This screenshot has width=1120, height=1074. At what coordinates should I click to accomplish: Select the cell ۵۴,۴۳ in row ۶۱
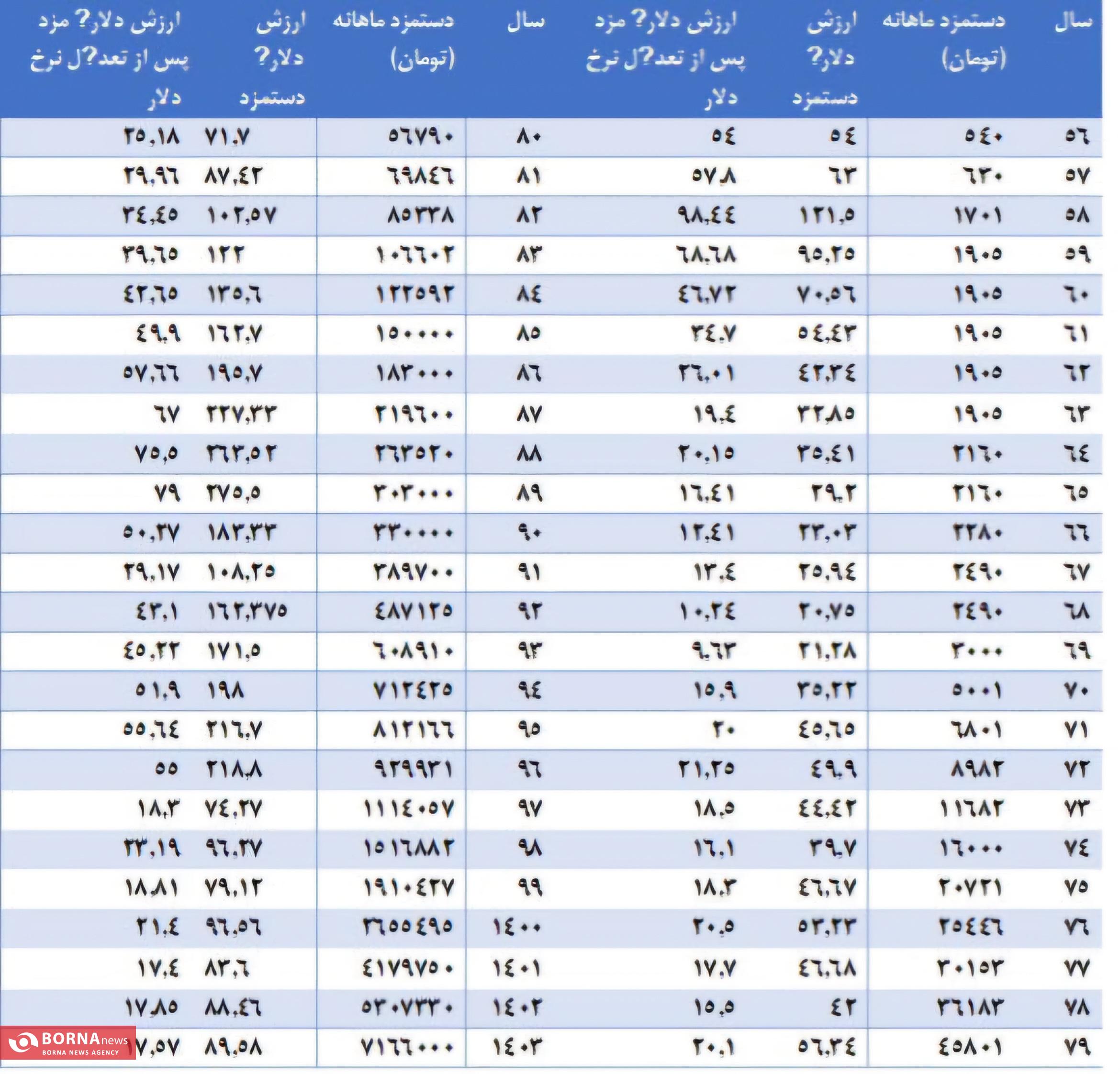point(827,333)
